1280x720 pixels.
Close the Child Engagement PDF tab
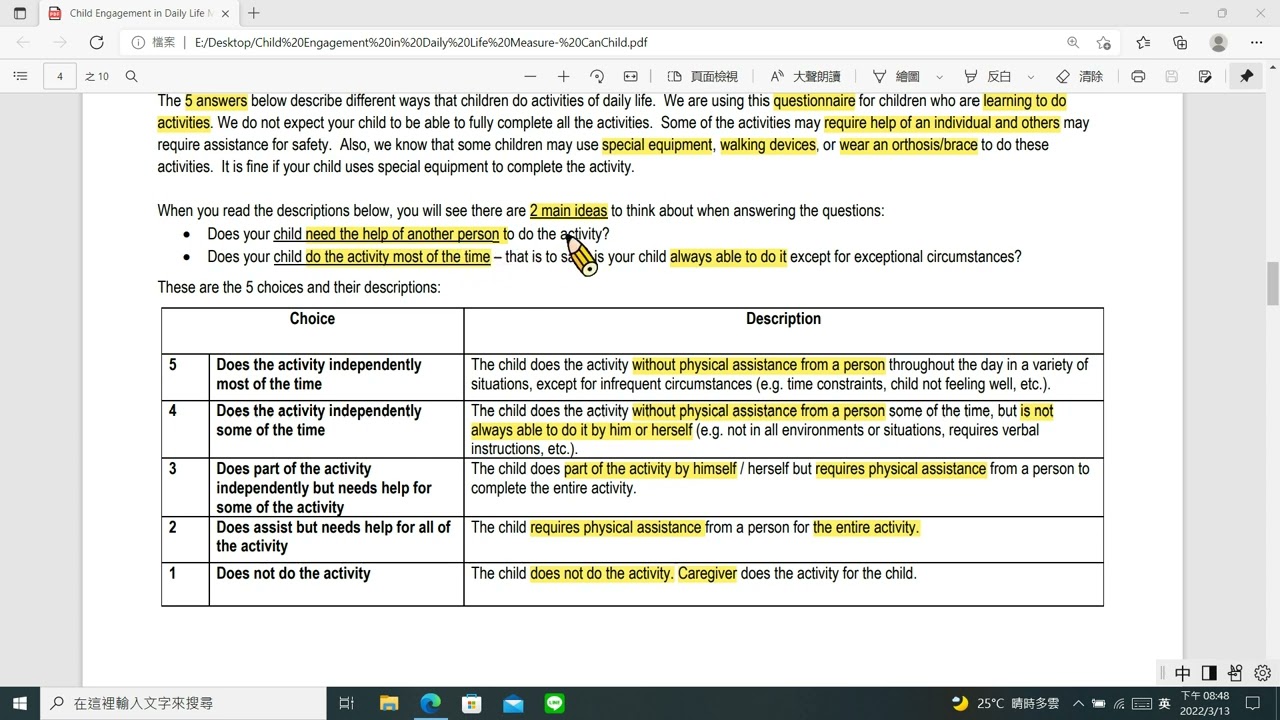(225, 14)
